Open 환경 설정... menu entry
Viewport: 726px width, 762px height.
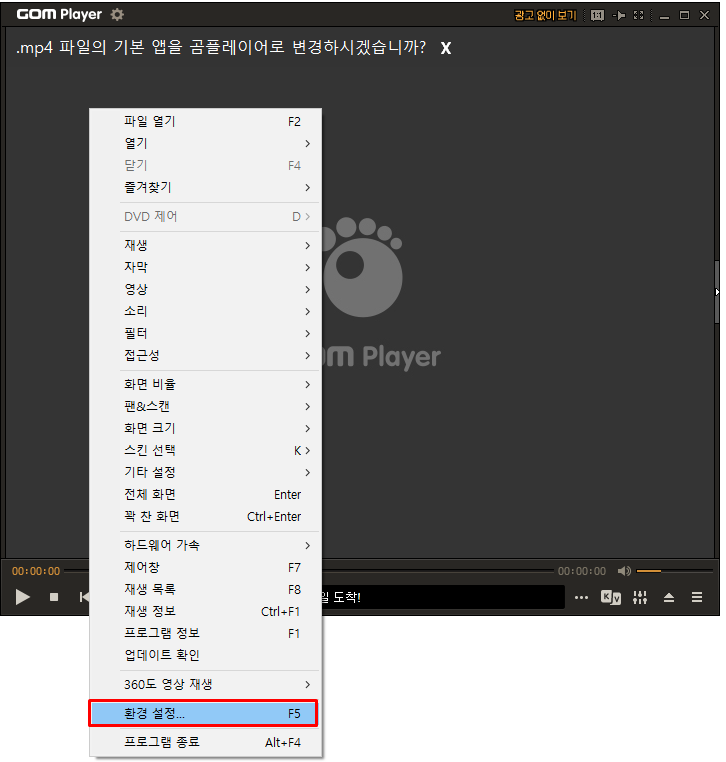pos(203,713)
